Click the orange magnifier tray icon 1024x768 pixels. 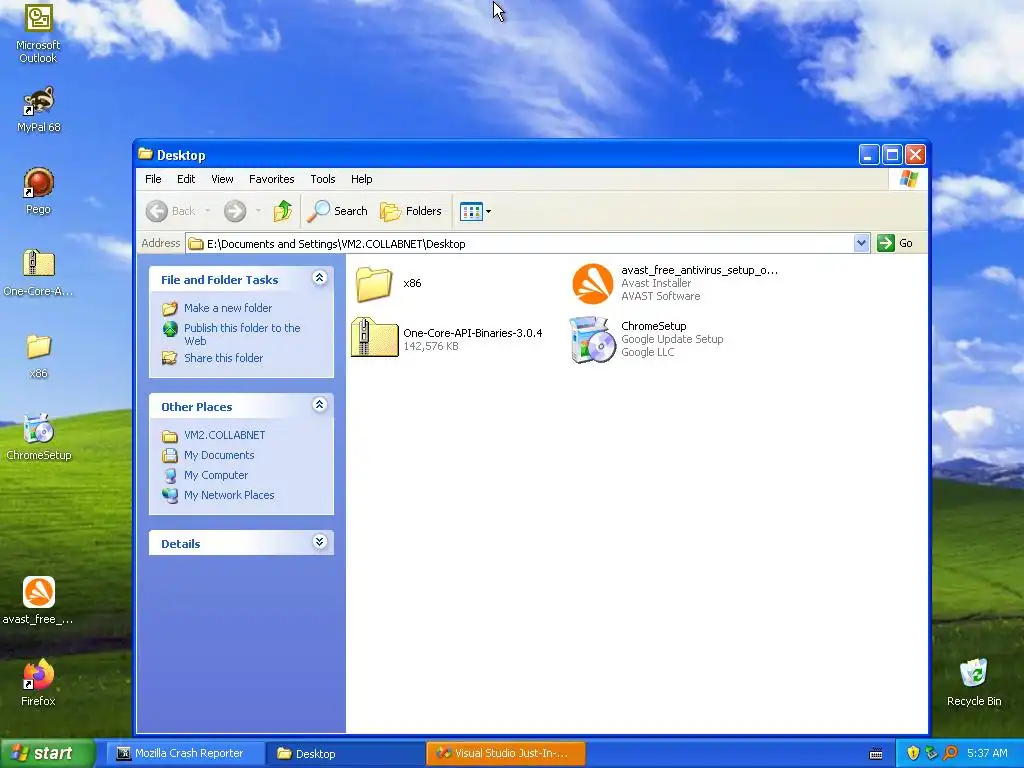tap(950, 754)
